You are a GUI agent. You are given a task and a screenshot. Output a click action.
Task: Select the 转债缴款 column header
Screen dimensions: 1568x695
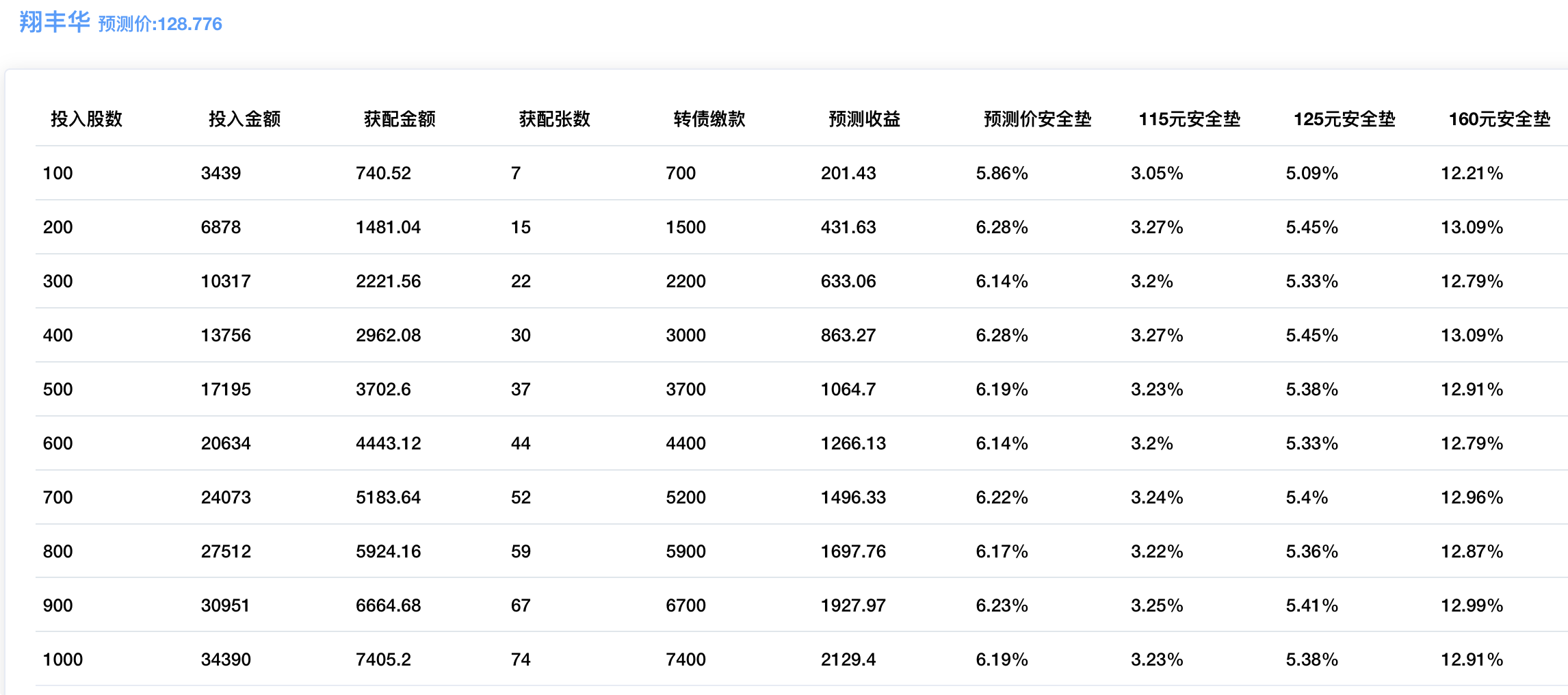(x=709, y=119)
